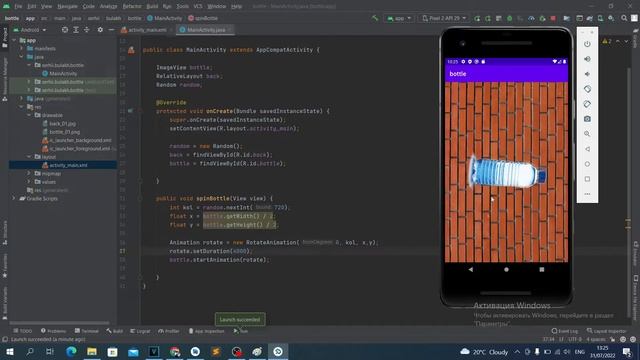Open the Profiler tool window
The height and width of the screenshot is (360, 640).
point(169,331)
